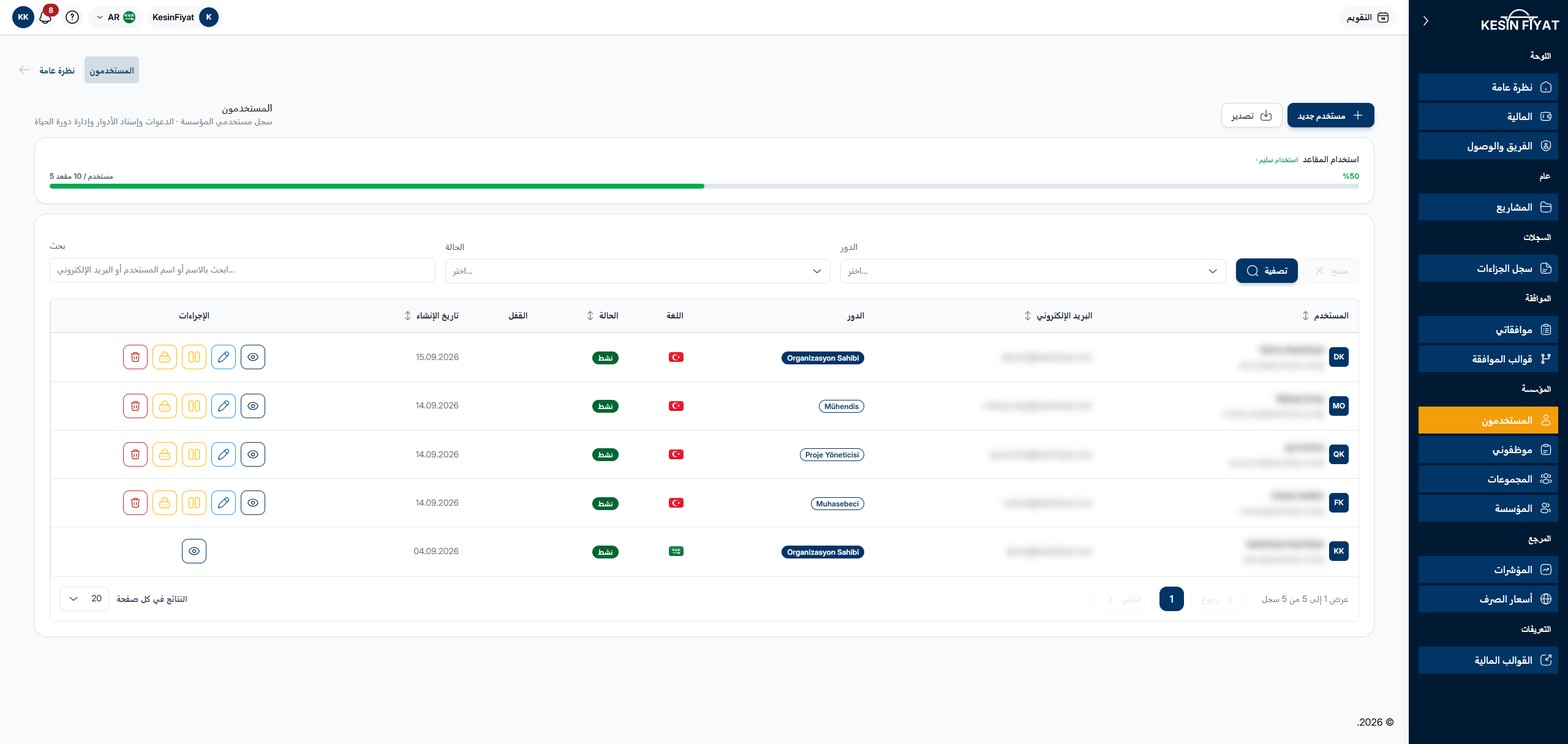Screen dimensions: 1568x744
Task: Open المؤسسة sidebar item
Action: coord(1488,508)
